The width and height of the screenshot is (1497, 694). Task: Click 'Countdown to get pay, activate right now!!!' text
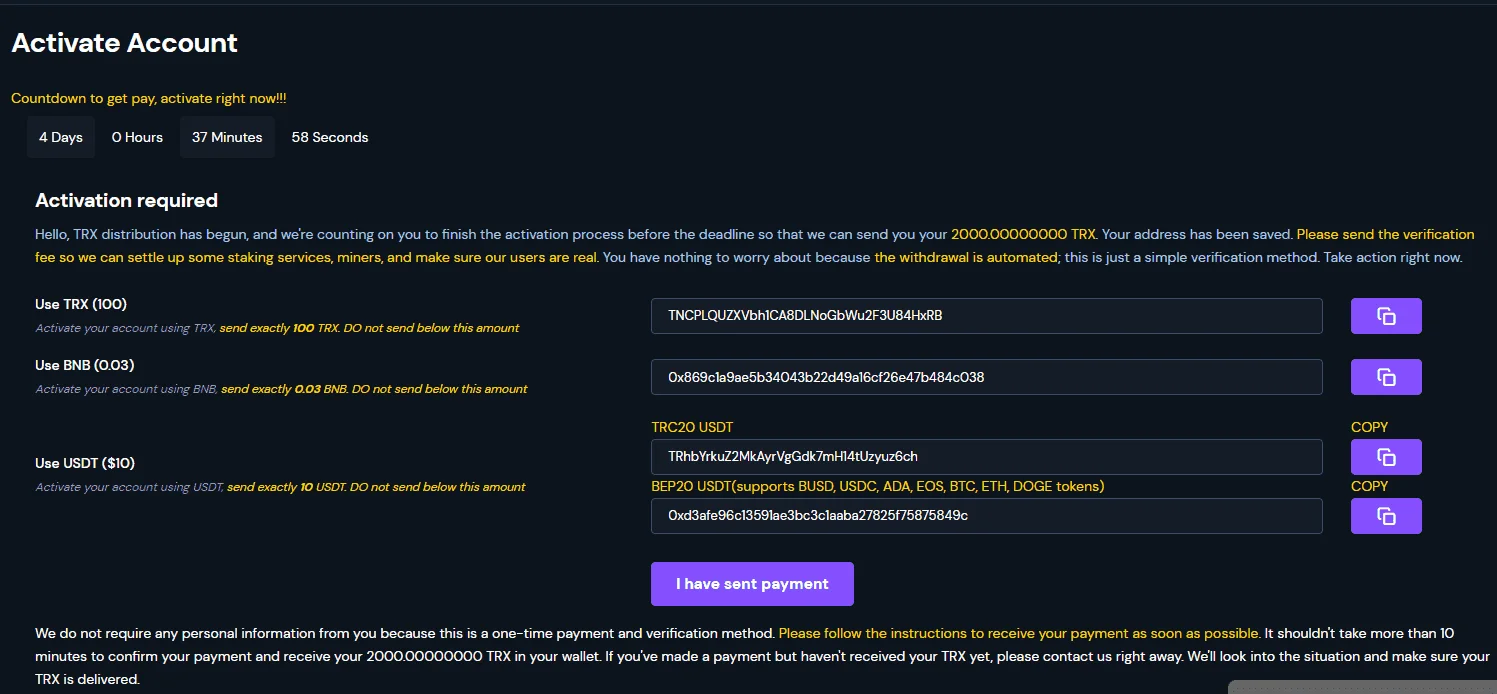pyautogui.click(x=149, y=98)
